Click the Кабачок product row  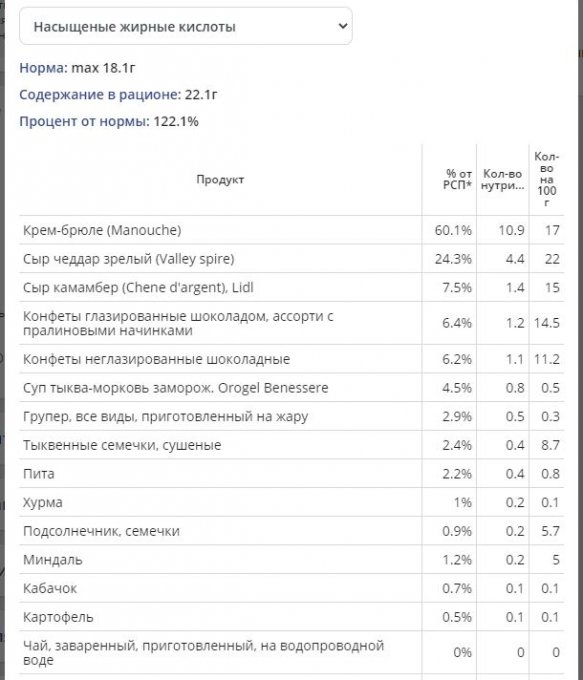(x=292, y=588)
